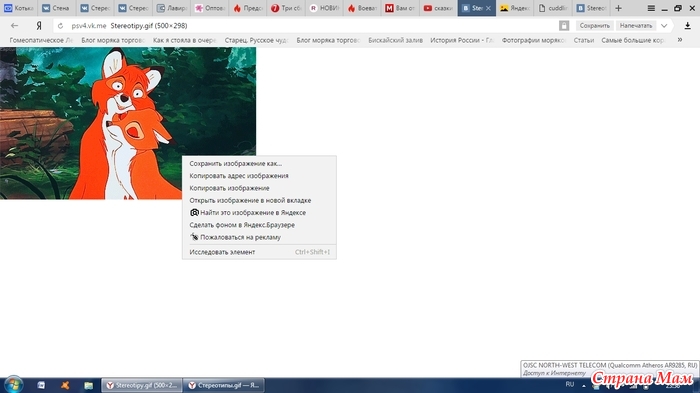Reload the page with the refresh icon
This screenshot has height=393, width=700.
60,26
